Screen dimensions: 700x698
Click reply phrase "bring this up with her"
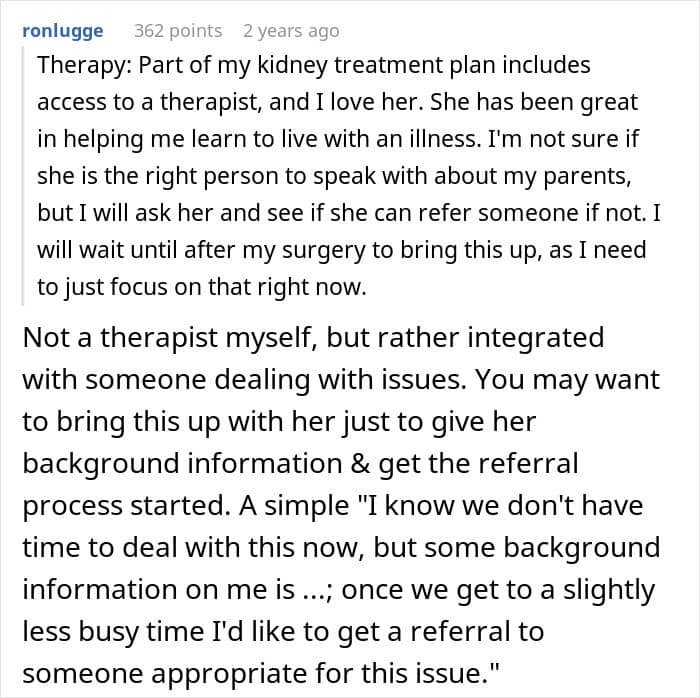click(211, 422)
